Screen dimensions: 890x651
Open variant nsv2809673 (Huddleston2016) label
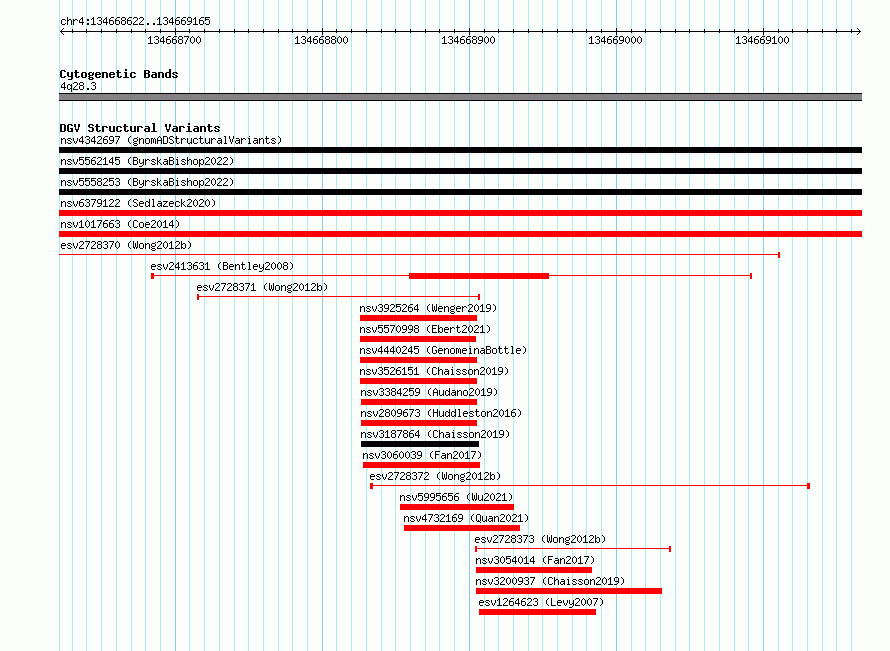click(441, 413)
